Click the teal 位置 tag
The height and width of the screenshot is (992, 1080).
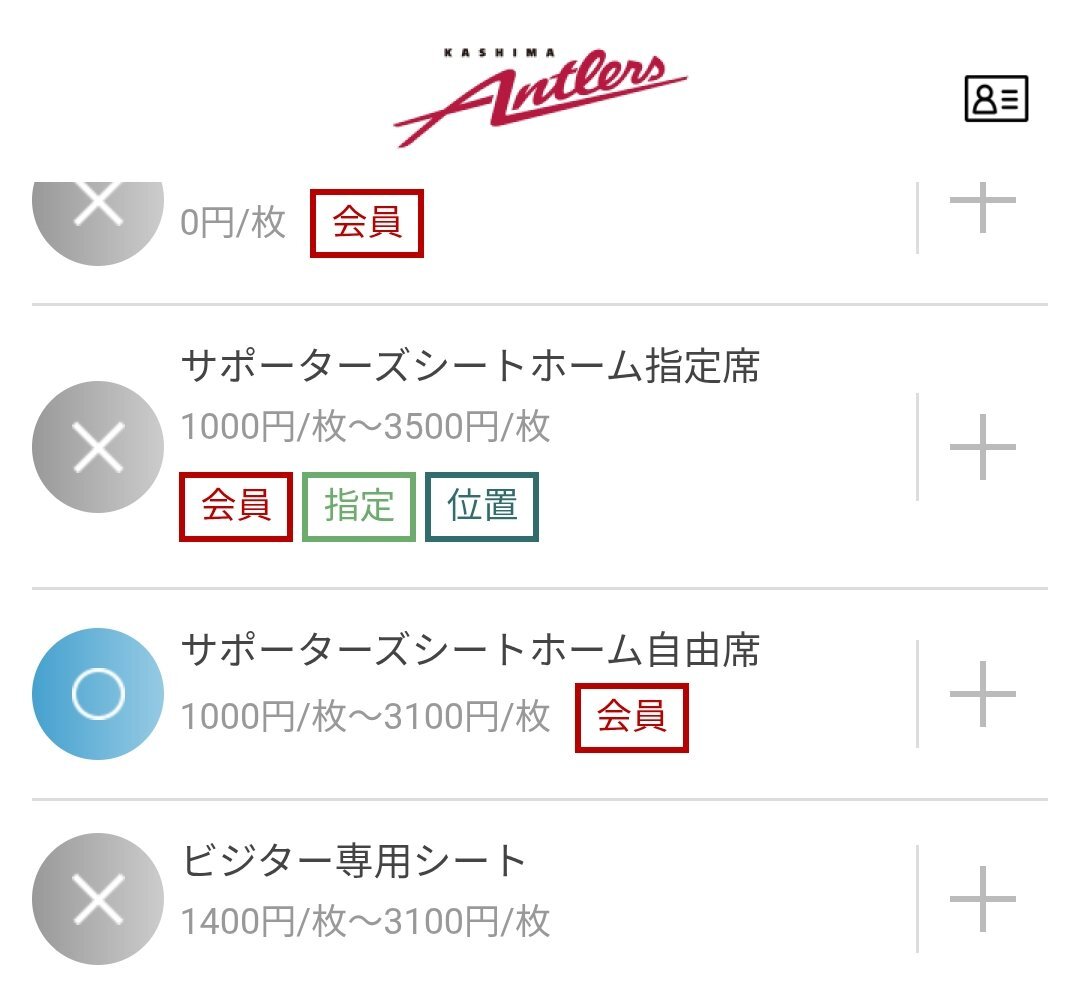tap(482, 506)
